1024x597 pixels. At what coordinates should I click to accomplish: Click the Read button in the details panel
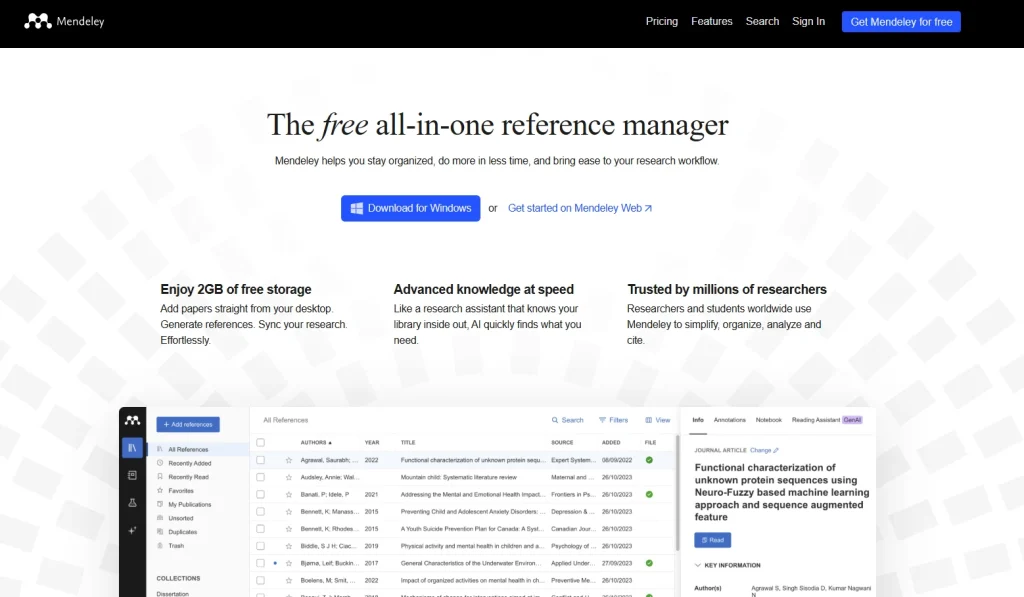[712, 540]
